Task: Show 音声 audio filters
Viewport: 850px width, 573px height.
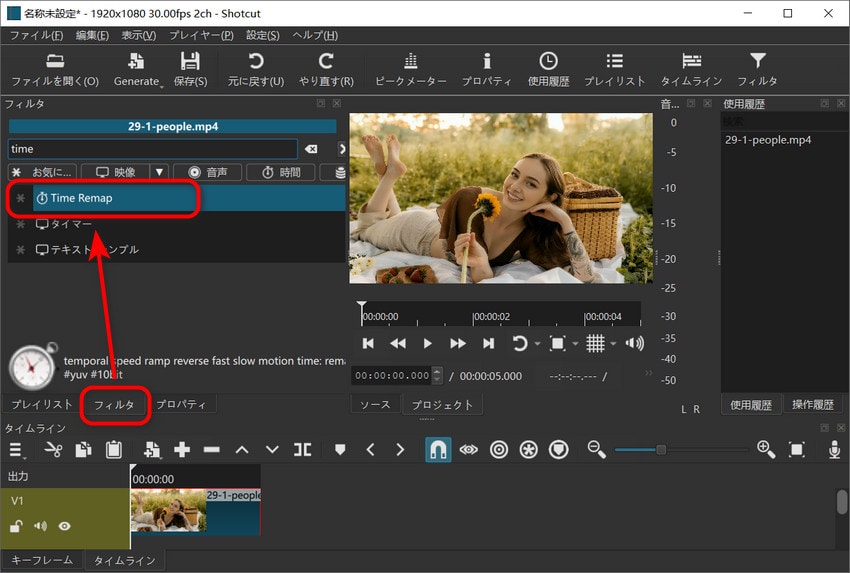Action: (208, 172)
